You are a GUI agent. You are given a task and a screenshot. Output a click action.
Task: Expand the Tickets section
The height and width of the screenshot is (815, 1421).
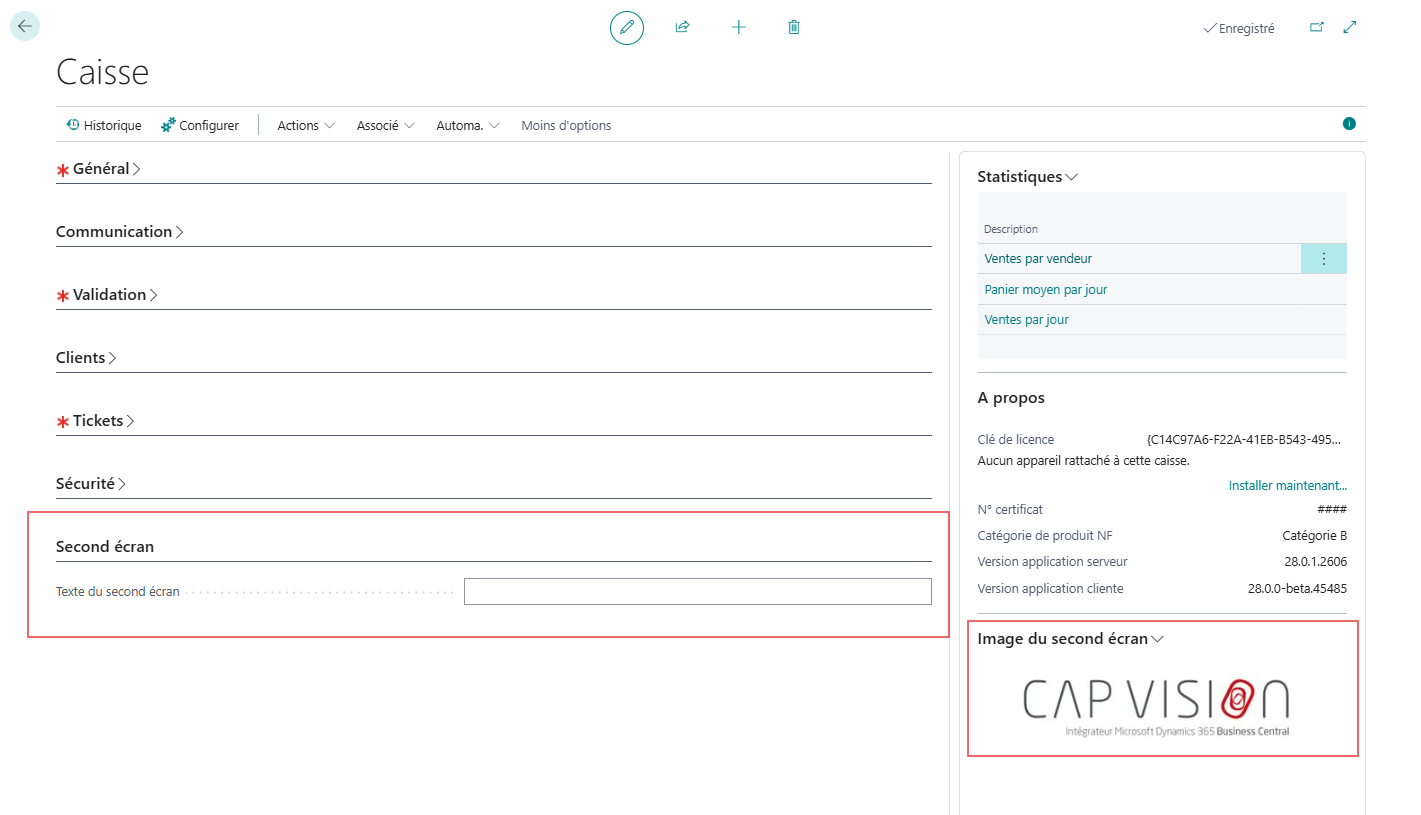pos(104,421)
